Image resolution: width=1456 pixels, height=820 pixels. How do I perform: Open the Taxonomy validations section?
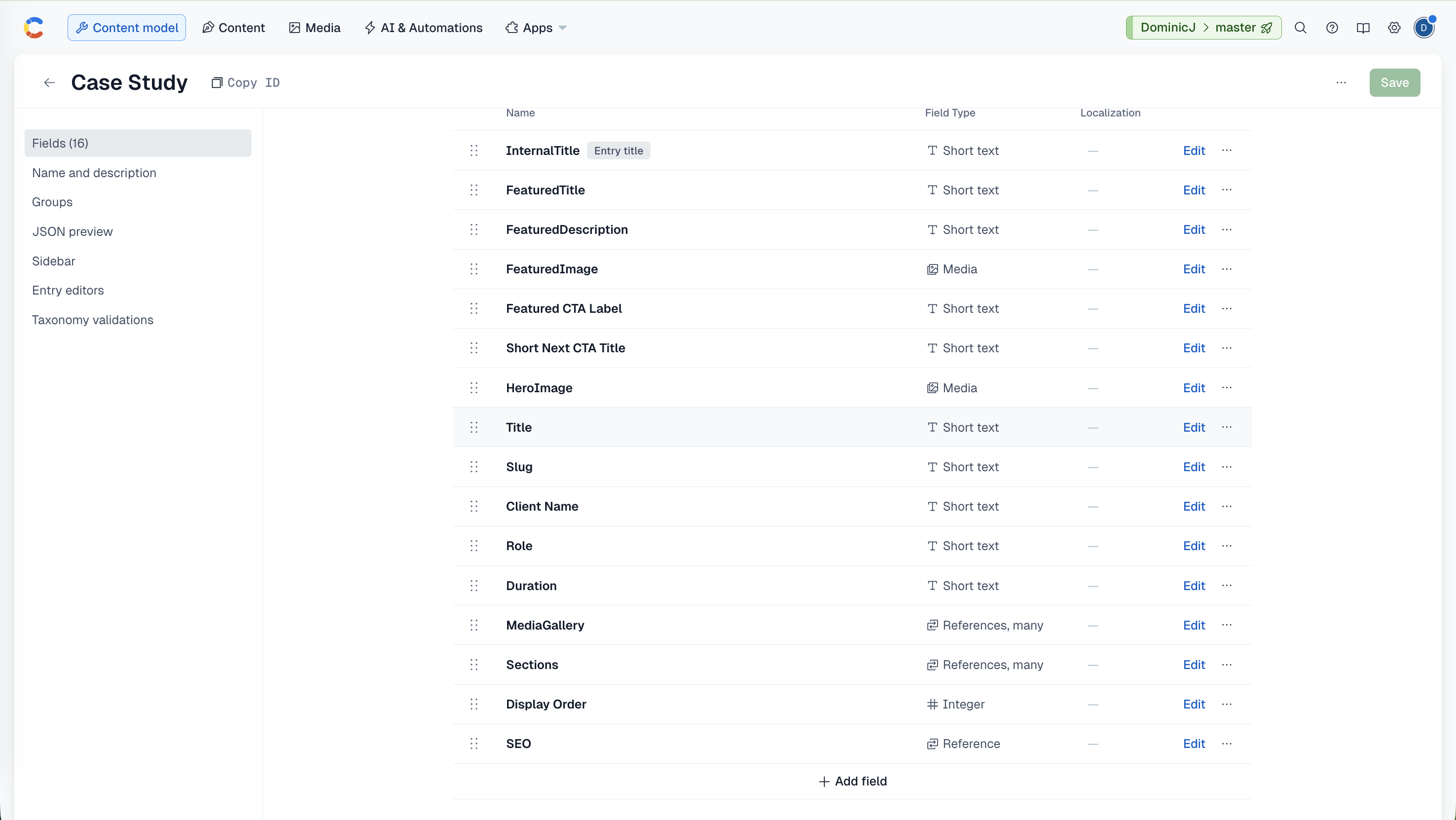93,320
